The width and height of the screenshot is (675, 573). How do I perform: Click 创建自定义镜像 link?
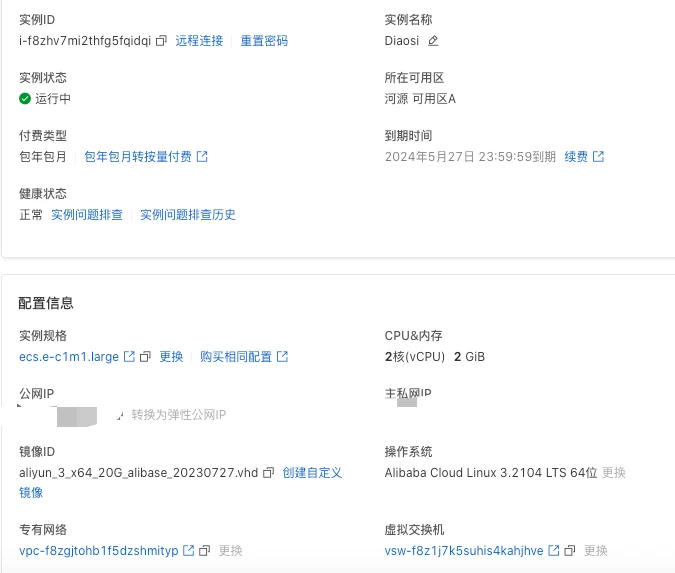pos(312,473)
